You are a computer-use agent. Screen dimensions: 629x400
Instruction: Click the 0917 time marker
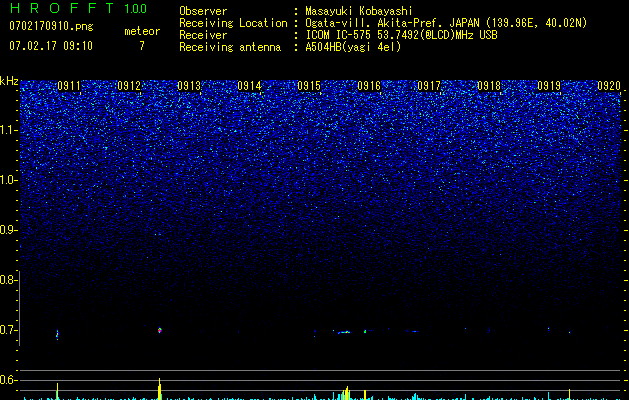click(429, 86)
